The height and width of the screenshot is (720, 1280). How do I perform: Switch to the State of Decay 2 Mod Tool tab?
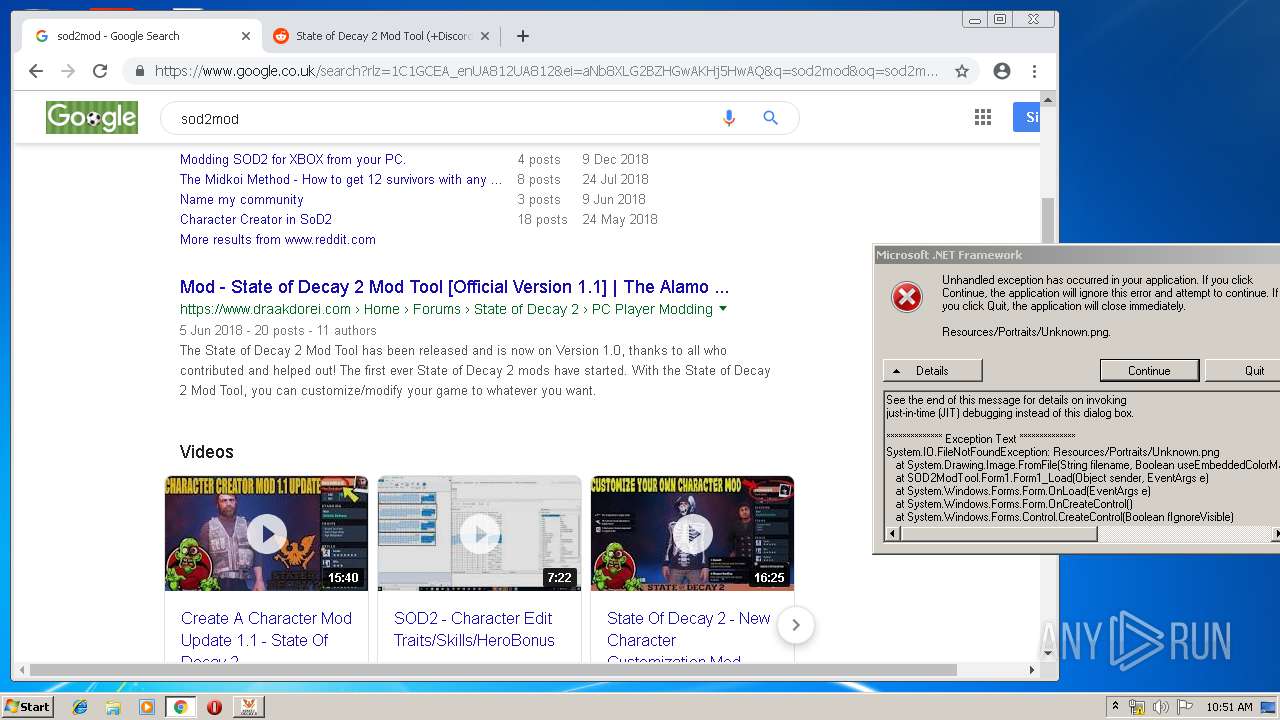click(x=382, y=36)
